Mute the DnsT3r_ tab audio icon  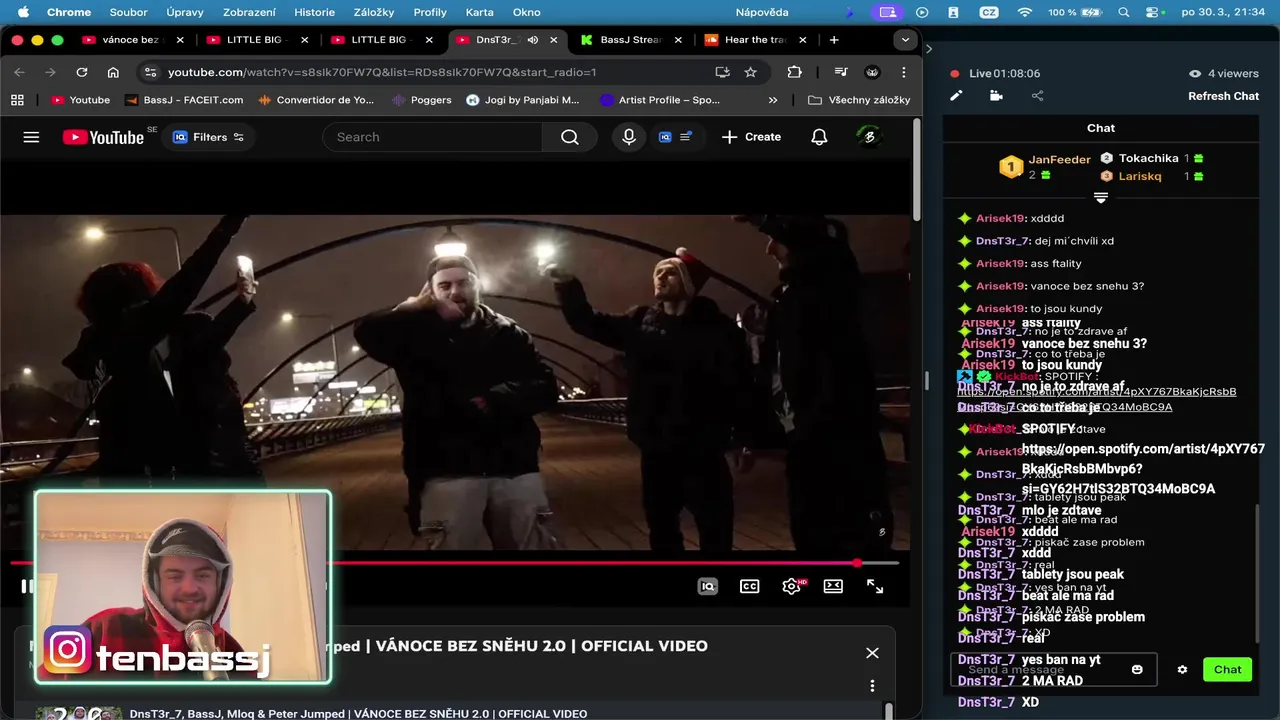[x=533, y=40]
